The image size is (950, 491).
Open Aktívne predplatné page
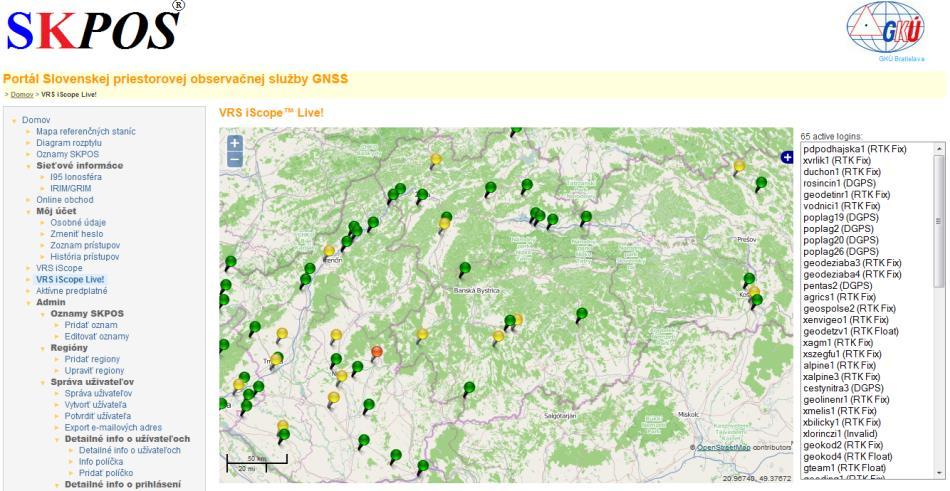click(71, 291)
